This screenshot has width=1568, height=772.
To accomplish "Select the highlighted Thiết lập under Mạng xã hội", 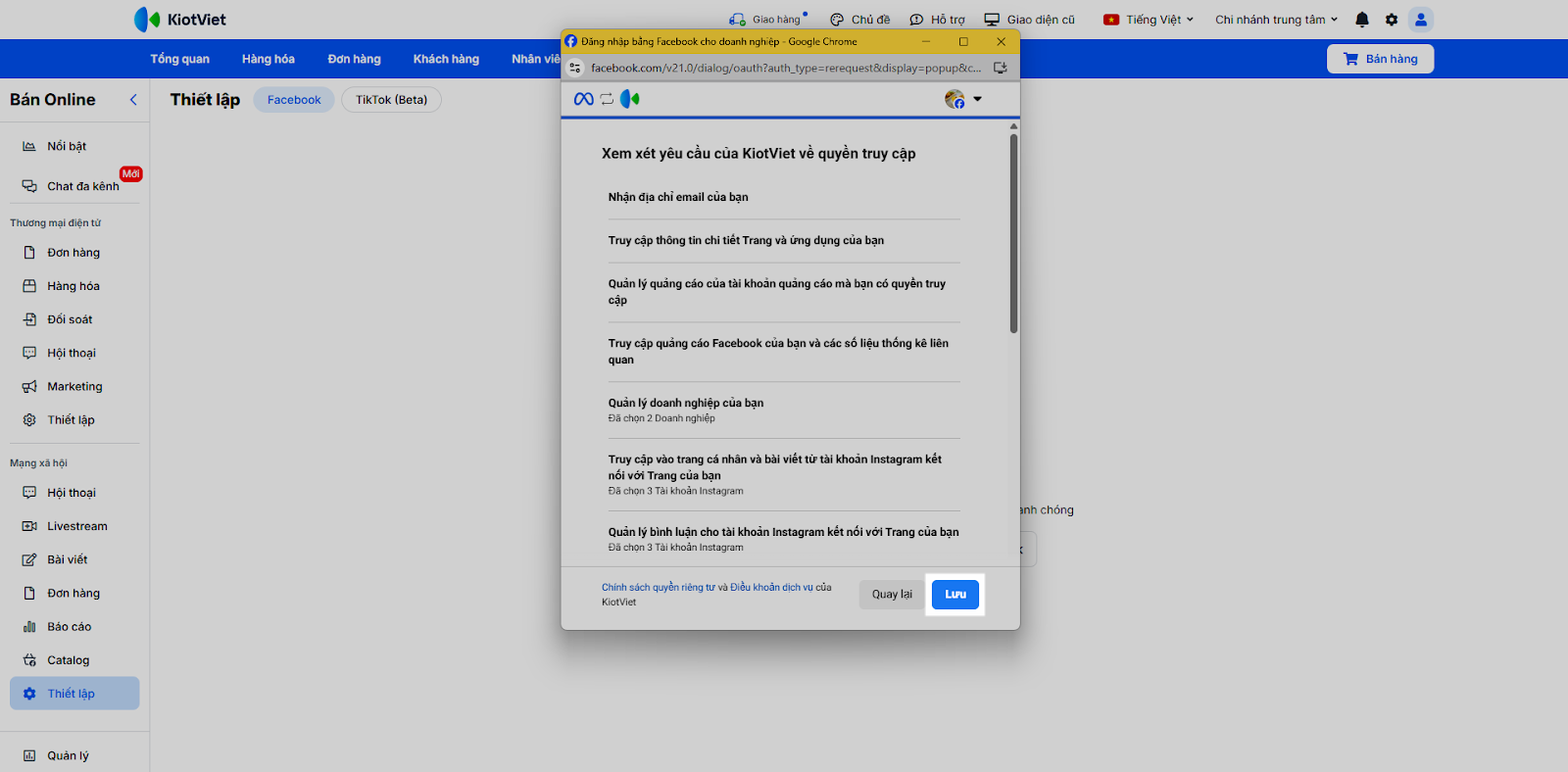I will [x=74, y=694].
